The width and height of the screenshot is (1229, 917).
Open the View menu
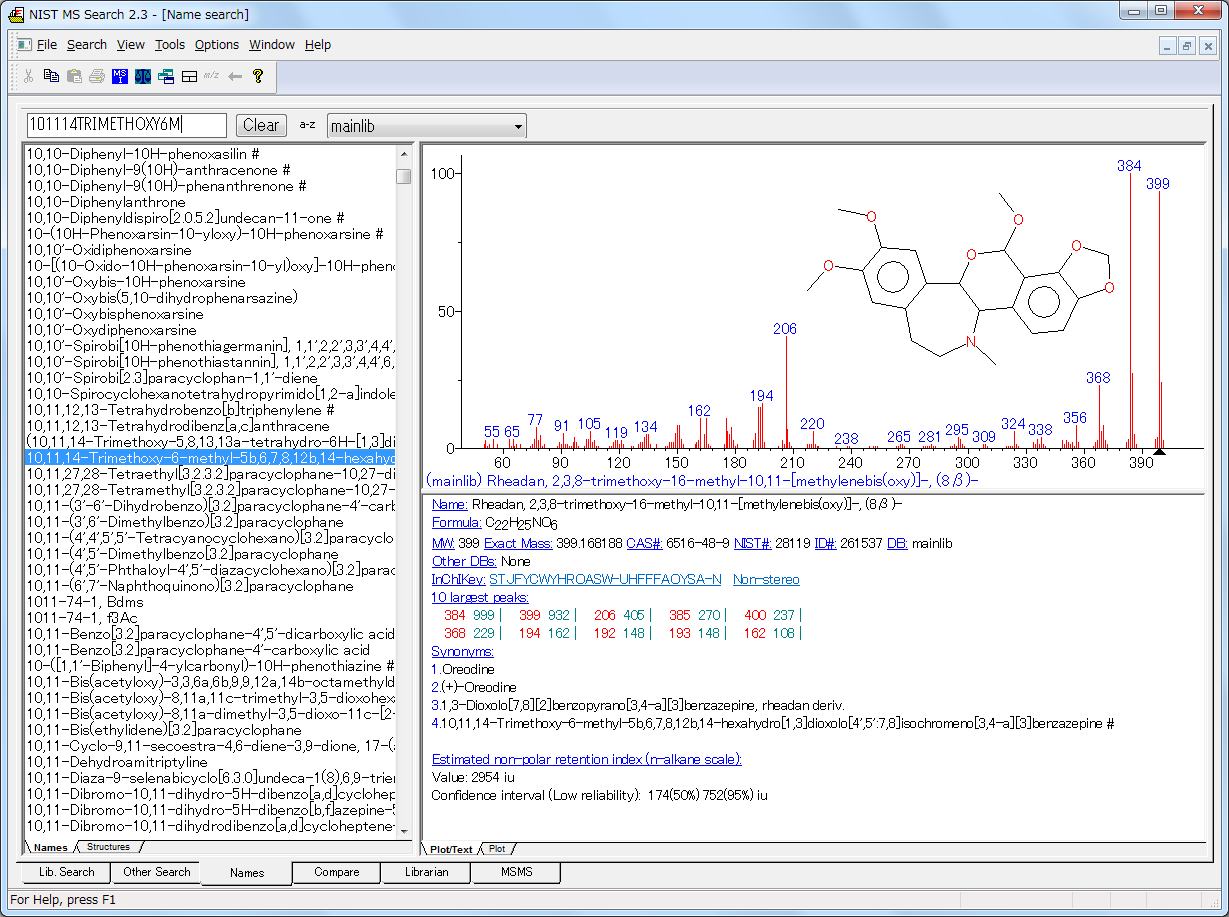point(131,45)
